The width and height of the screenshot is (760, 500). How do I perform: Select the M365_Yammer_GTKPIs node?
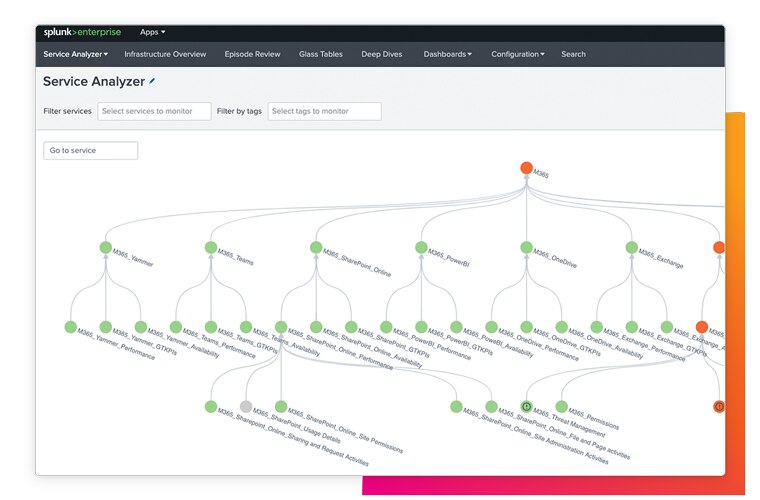tap(106, 327)
